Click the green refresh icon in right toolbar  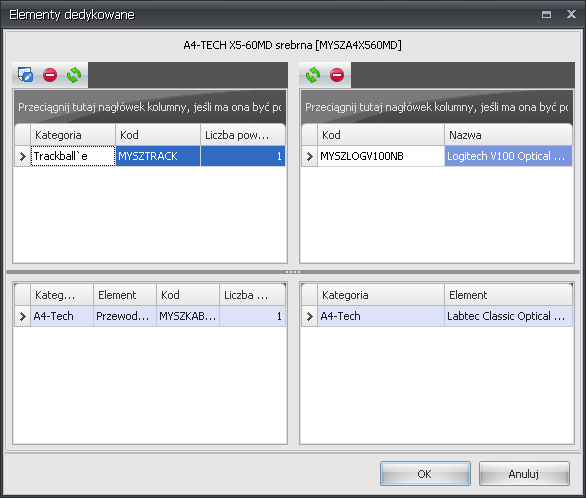(x=313, y=75)
